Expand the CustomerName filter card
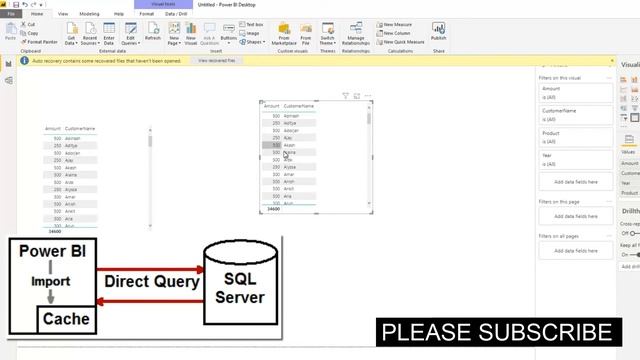The image size is (640, 360). [576, 115]
